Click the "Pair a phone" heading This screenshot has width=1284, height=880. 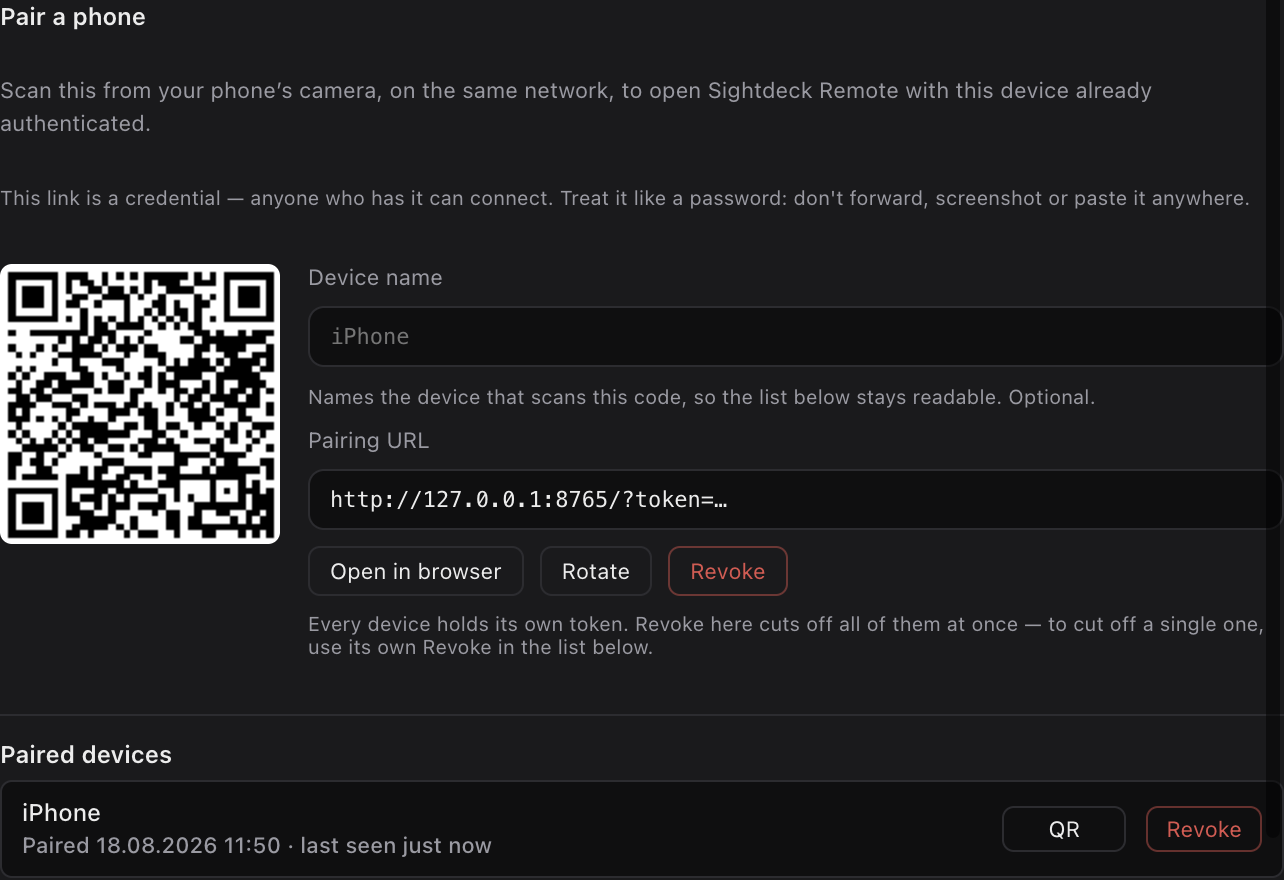(x=73, y=17)
